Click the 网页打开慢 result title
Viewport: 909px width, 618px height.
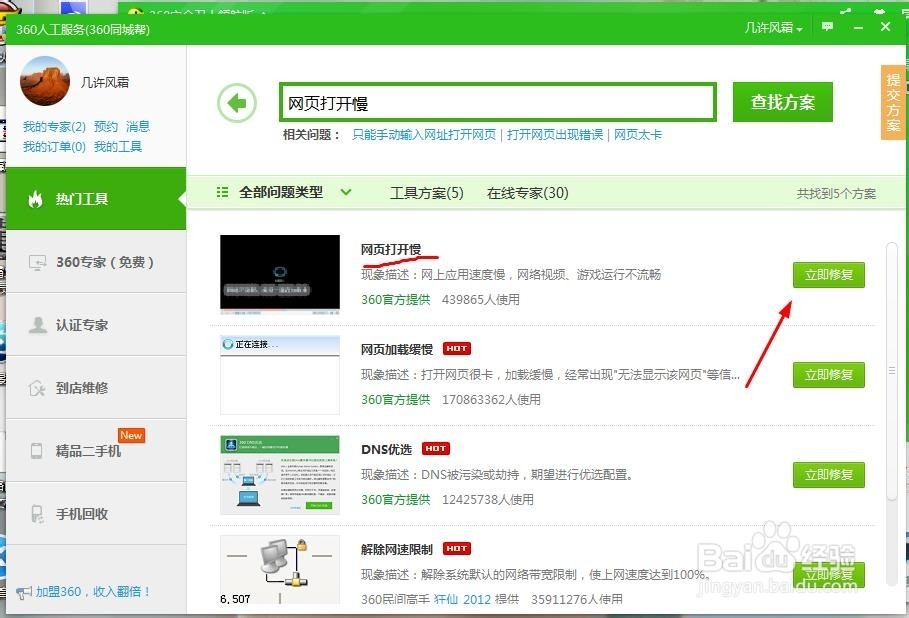pos(391,249)
